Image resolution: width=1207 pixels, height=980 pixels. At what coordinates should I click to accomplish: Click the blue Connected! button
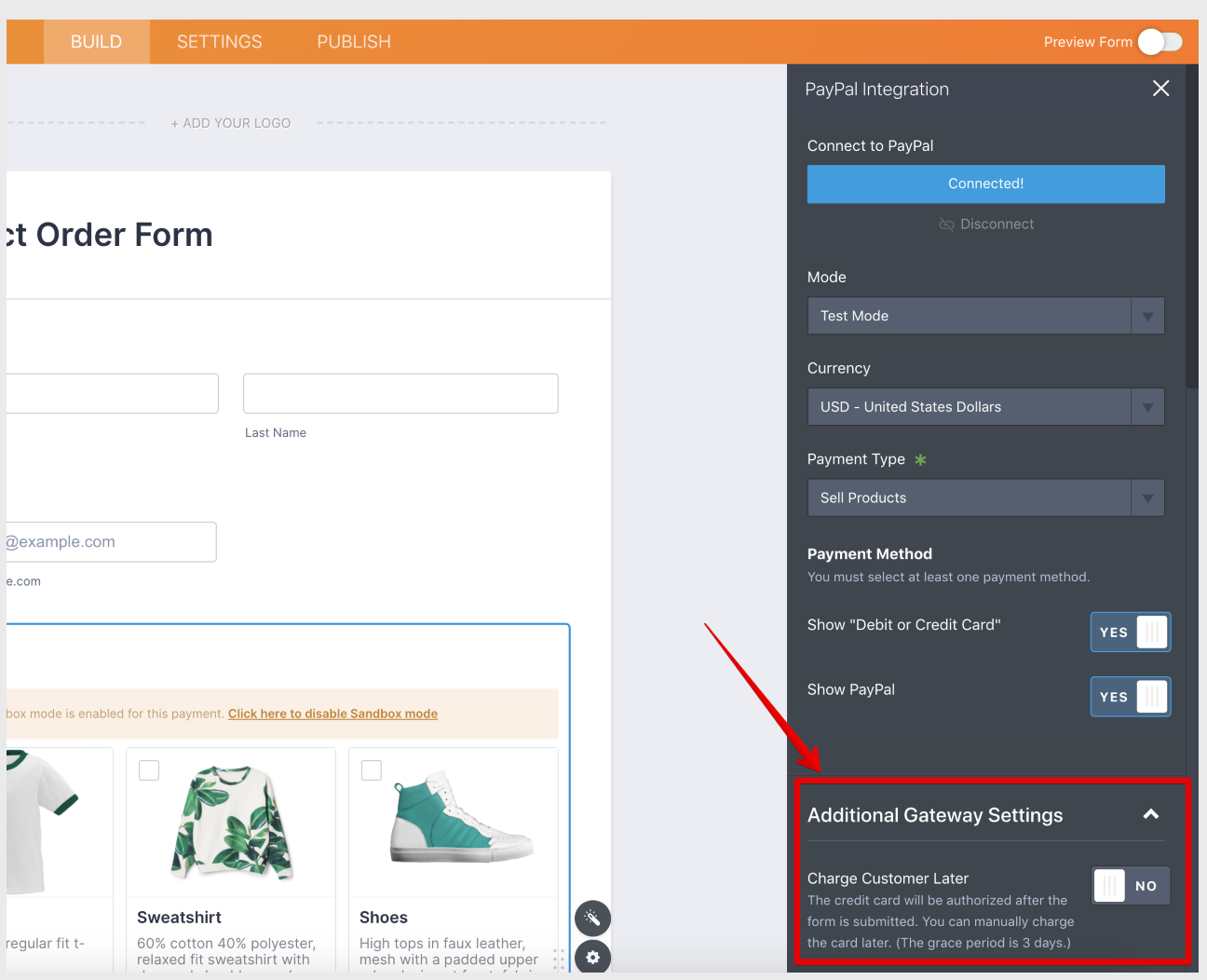[985, 184]
